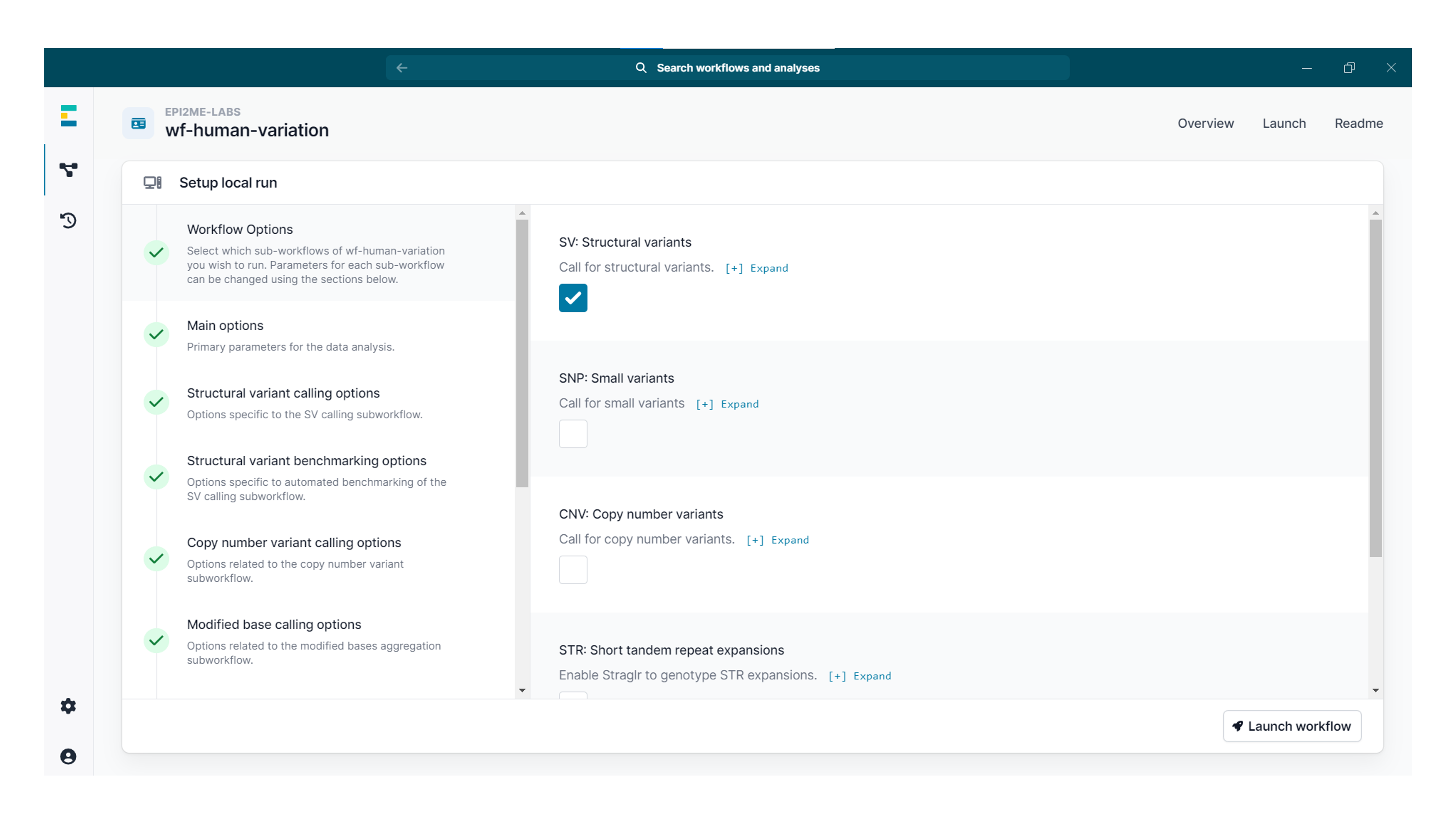
Task: Click parameters panel scroll down arrow
Action: point(1375,690)
